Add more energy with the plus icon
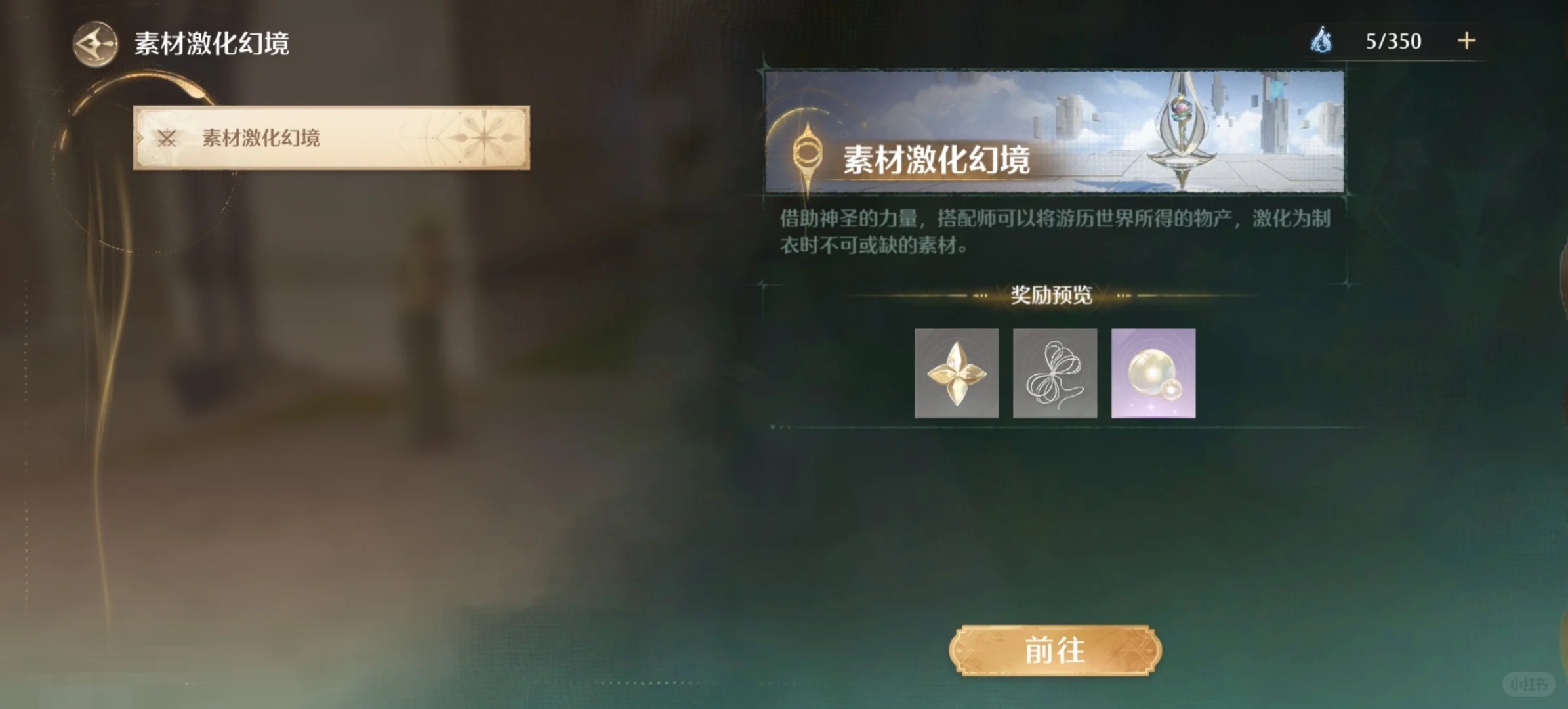 click(x=1466, y=41)
